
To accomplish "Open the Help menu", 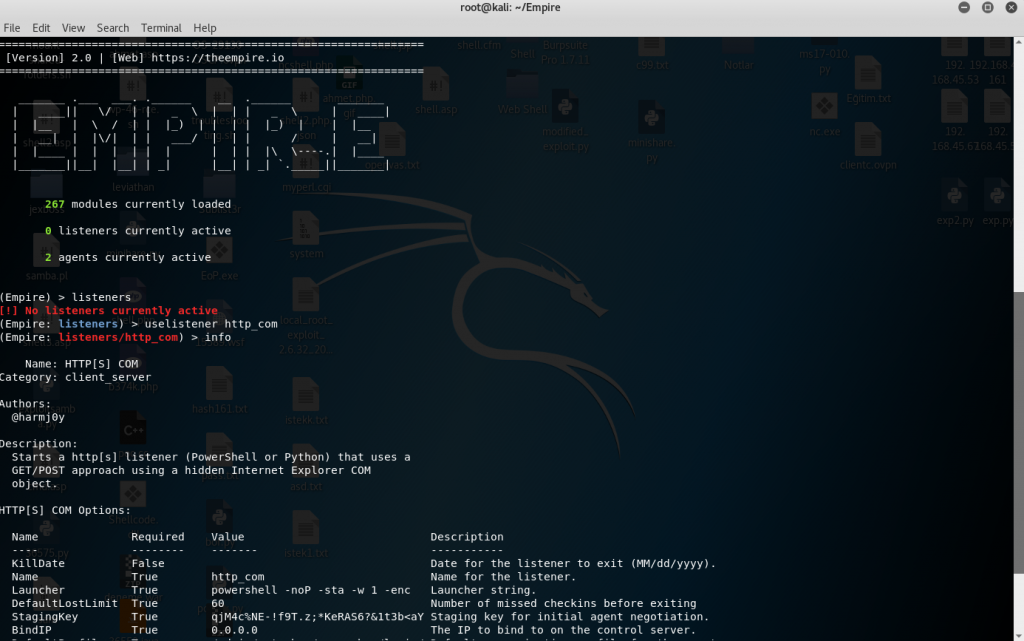I will pyautogui.click(x=204, y=28).
